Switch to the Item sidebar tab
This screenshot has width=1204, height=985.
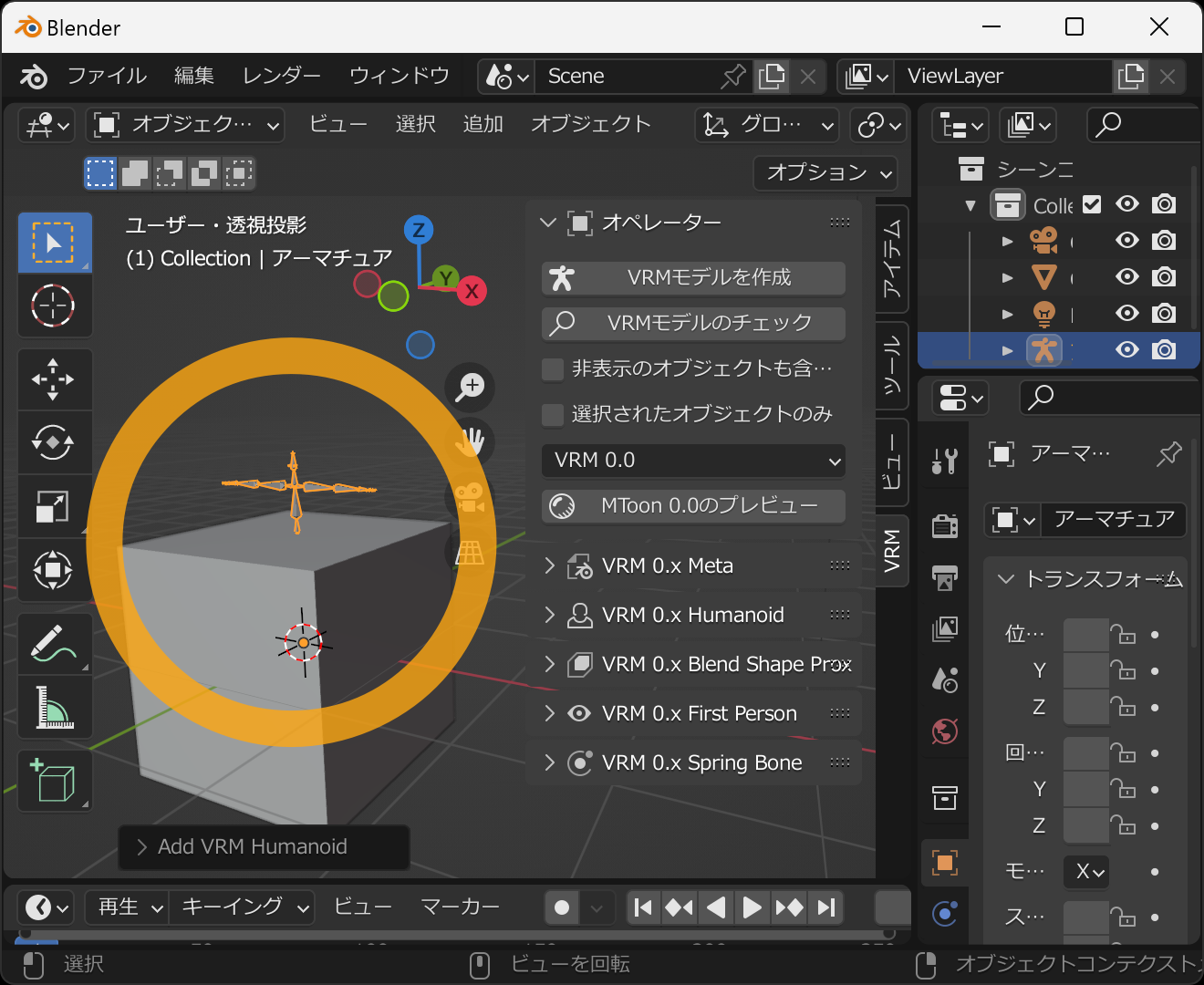pos(892,260)
